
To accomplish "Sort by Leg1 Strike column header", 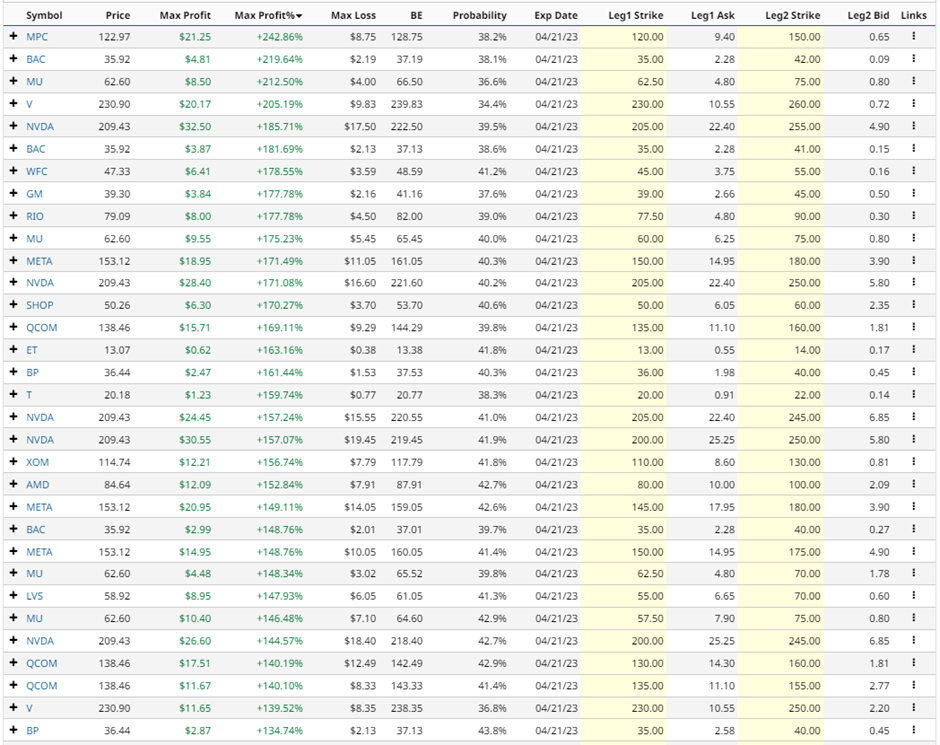I will click(x=635, y=16).
